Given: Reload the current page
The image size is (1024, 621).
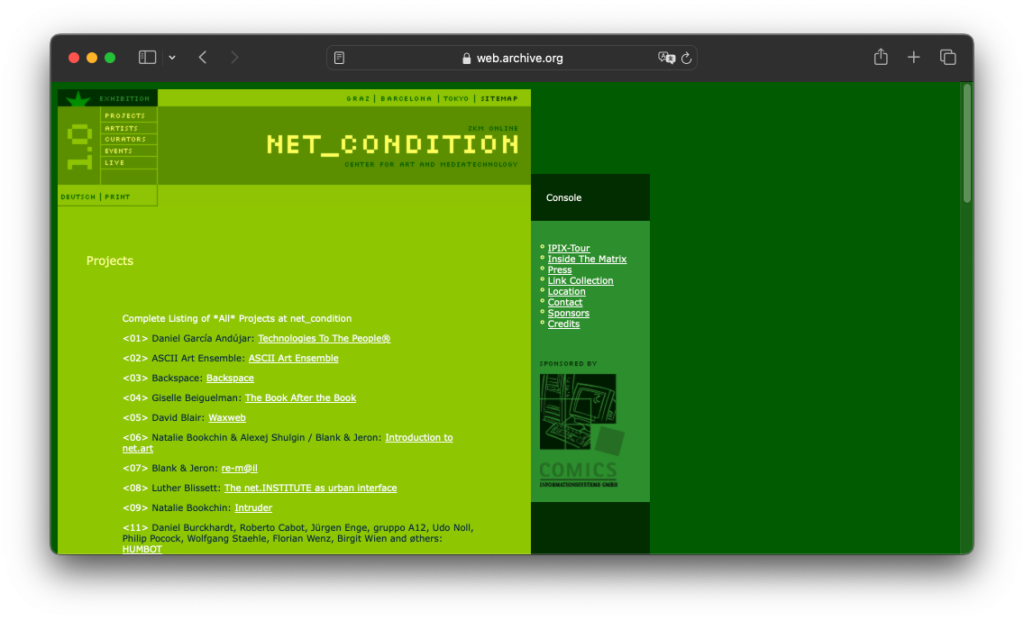Looking at the screenshot, I should [x=686, y=58].
